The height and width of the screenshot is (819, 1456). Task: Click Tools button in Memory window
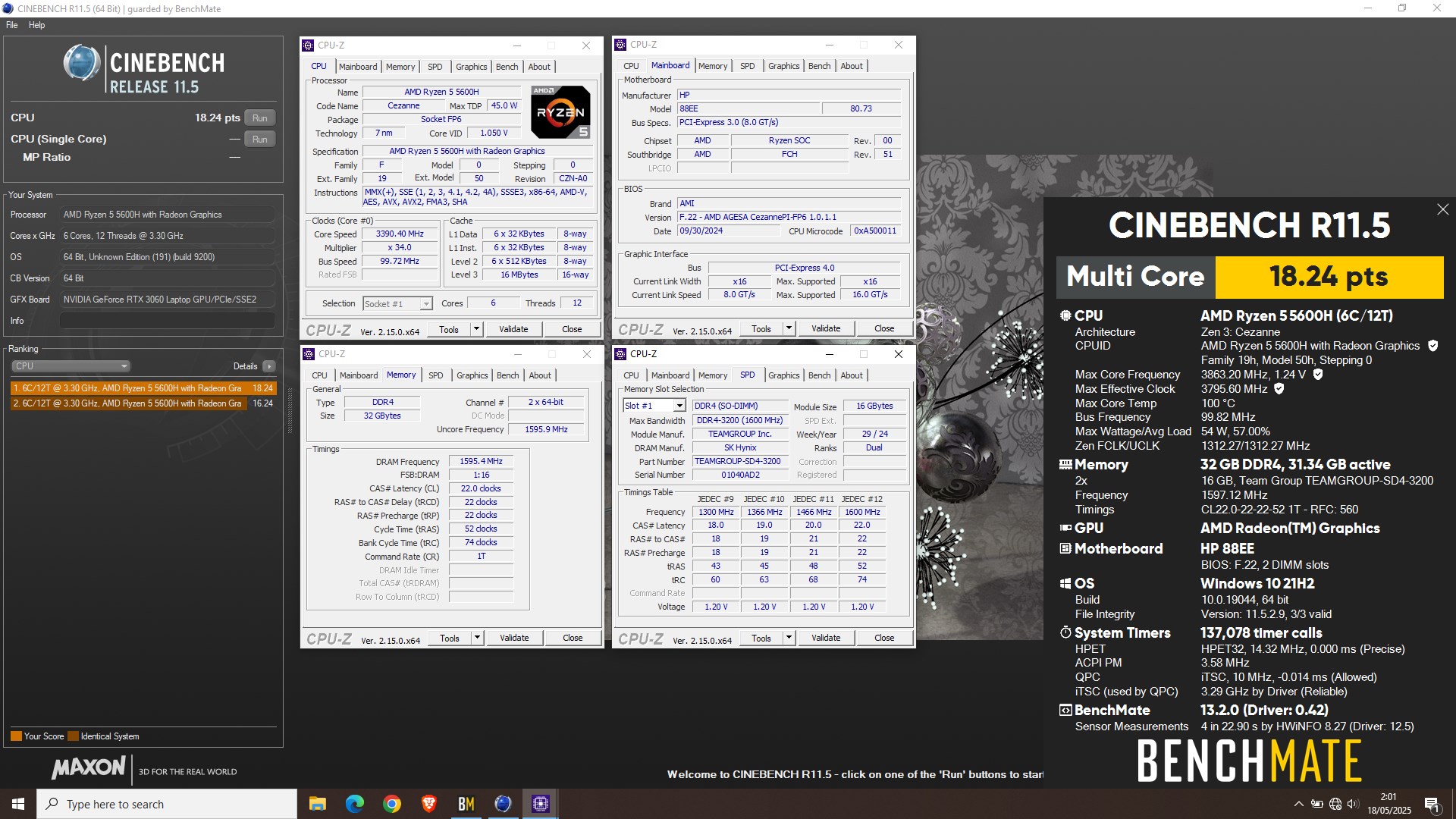click(450, 638)
